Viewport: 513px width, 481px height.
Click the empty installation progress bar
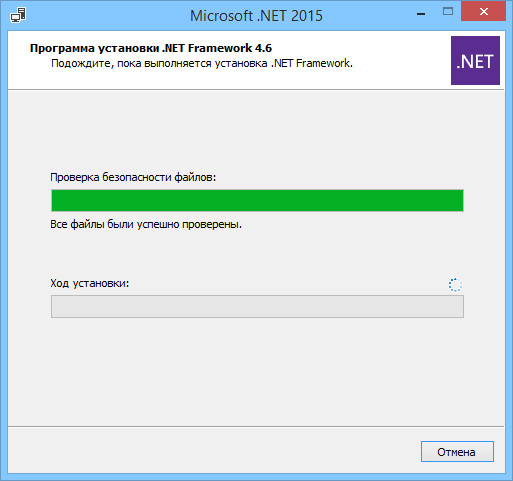(257, 306)
